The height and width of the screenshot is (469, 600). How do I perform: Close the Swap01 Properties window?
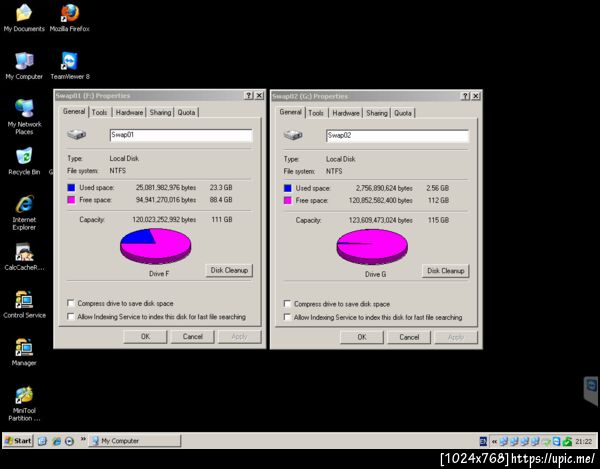[259, 96]
